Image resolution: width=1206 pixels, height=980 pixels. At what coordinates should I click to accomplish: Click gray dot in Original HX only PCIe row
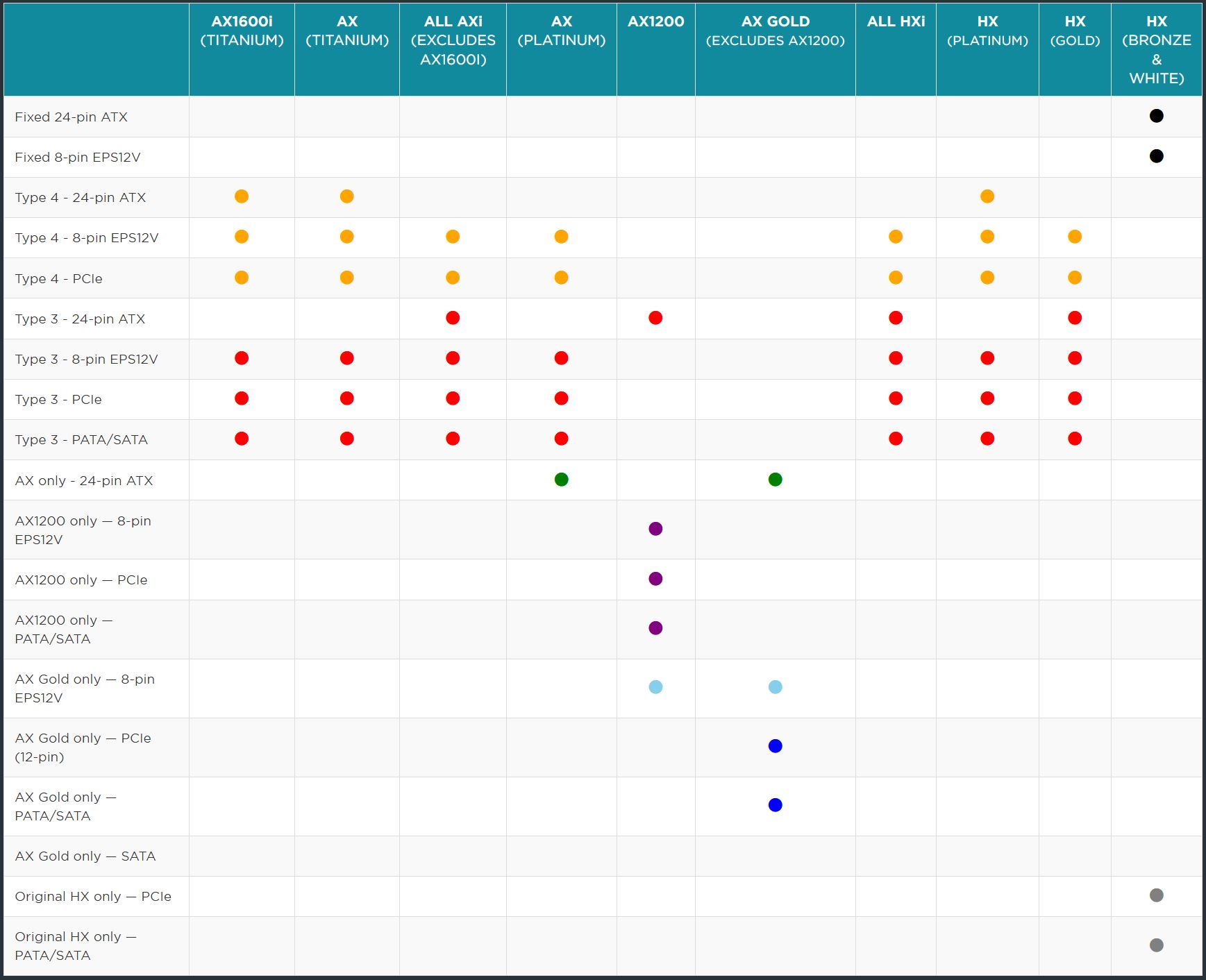(1156, 895)
